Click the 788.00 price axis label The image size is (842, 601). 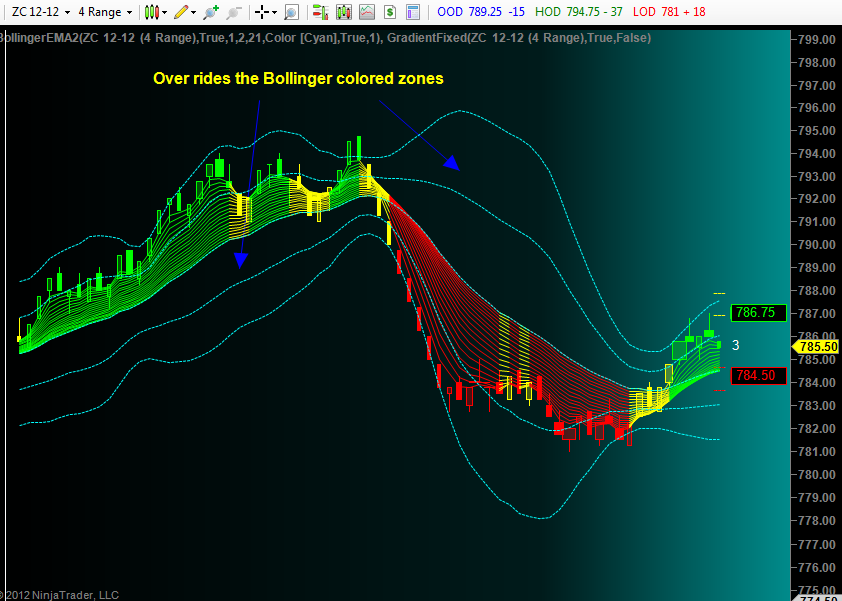pos(816,291)
